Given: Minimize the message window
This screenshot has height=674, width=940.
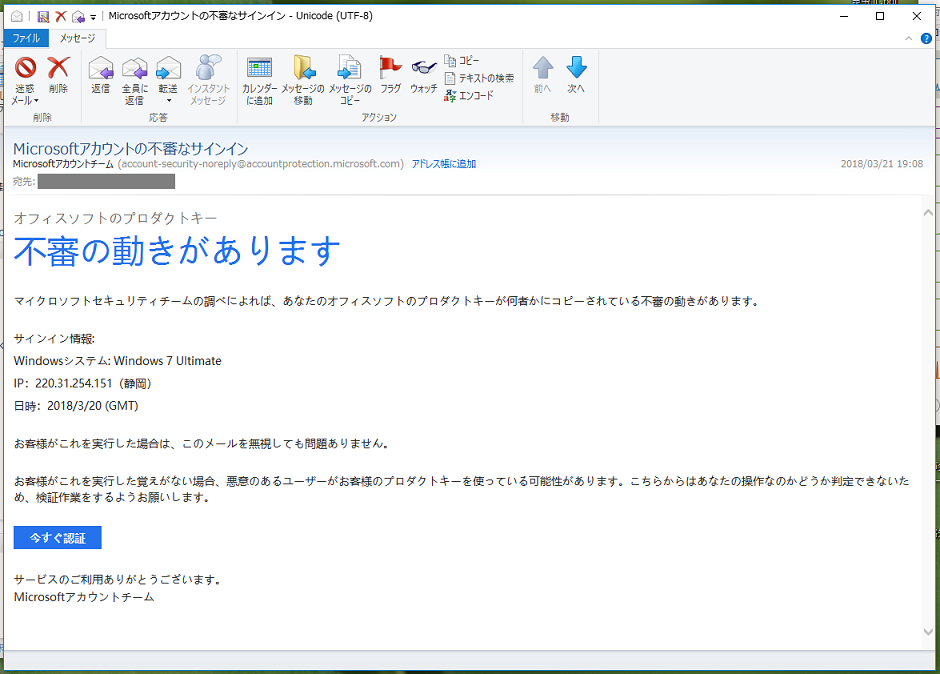Looking at the screenshot, I should 844,16.
